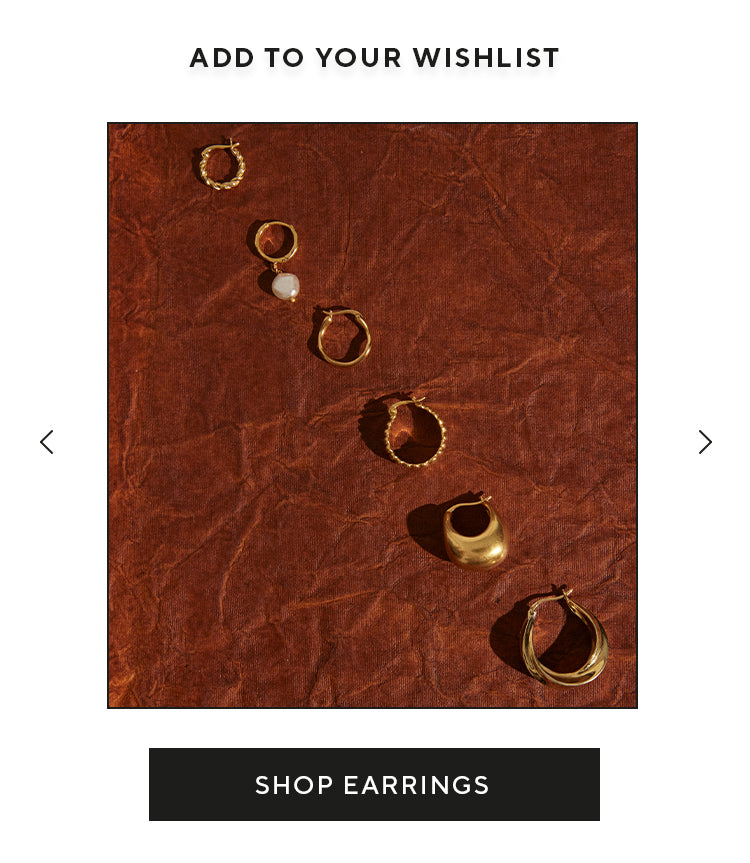Select the small twisted rope hoop earring
750x863 pixels.
point(222,165)
